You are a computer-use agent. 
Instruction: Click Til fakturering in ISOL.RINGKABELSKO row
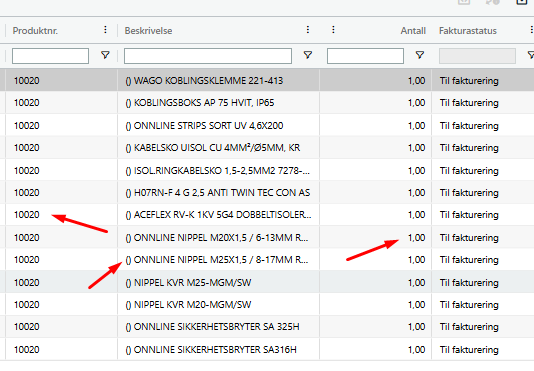469,170
